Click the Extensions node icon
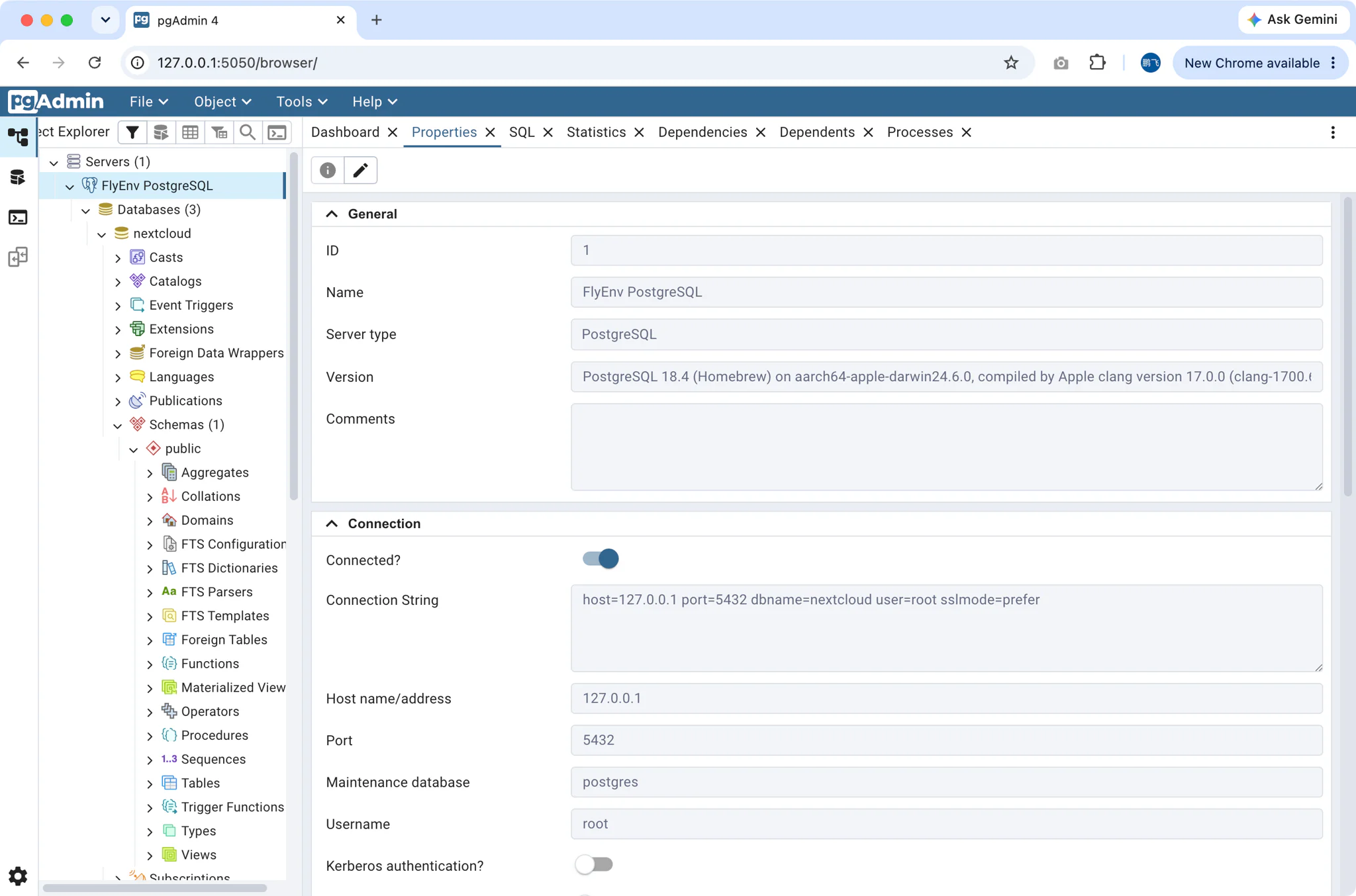Viewport: 1356px width, 896px height. (137, 329)
